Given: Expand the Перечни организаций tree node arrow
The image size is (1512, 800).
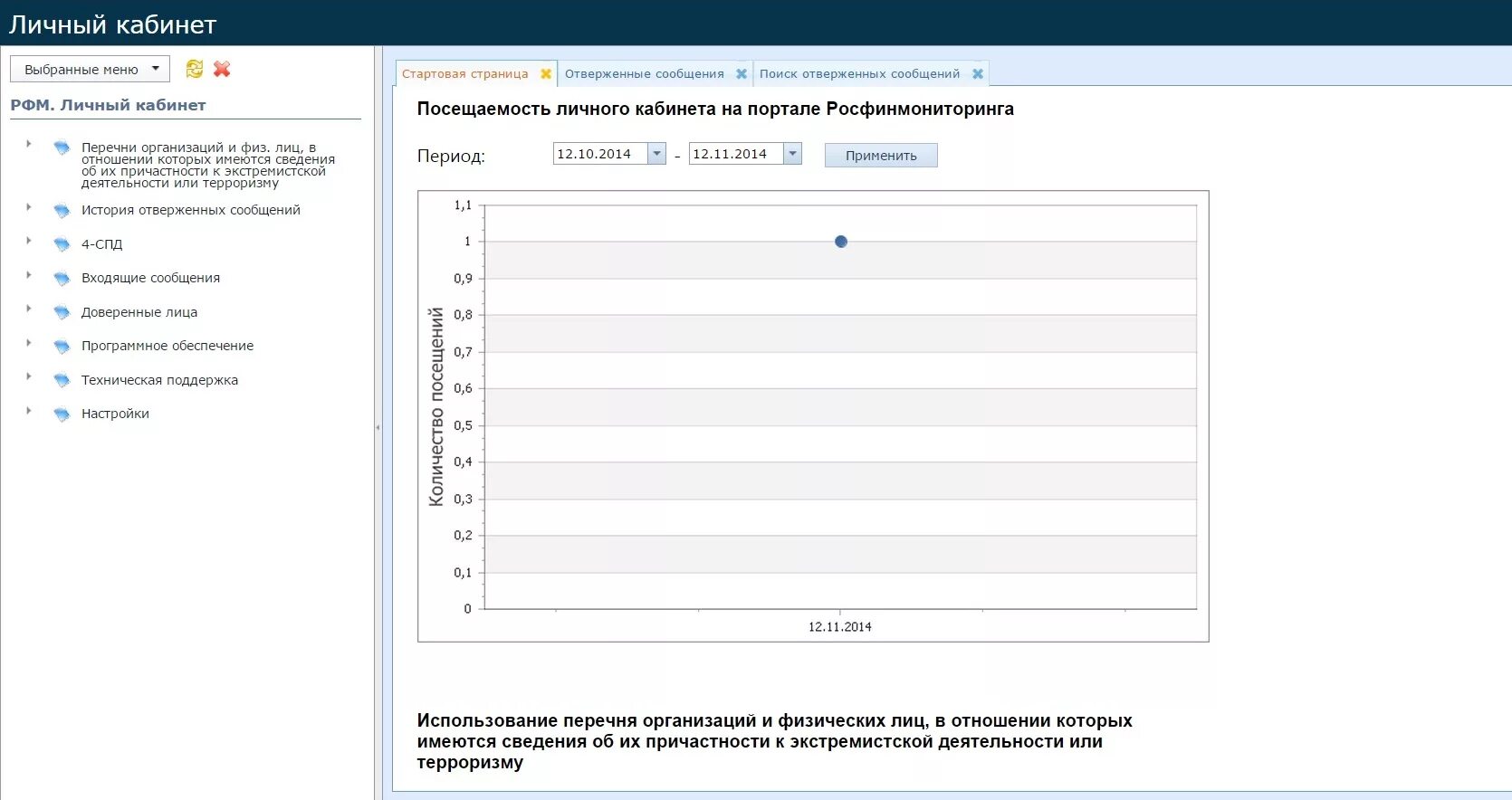Looking at the screenshot, I should coord(29,143).
